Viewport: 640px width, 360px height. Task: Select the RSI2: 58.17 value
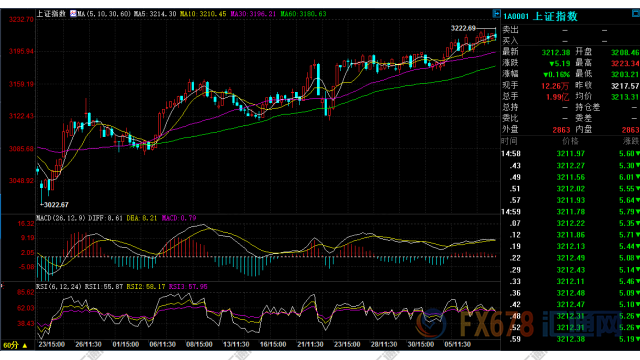coord(146,287)
